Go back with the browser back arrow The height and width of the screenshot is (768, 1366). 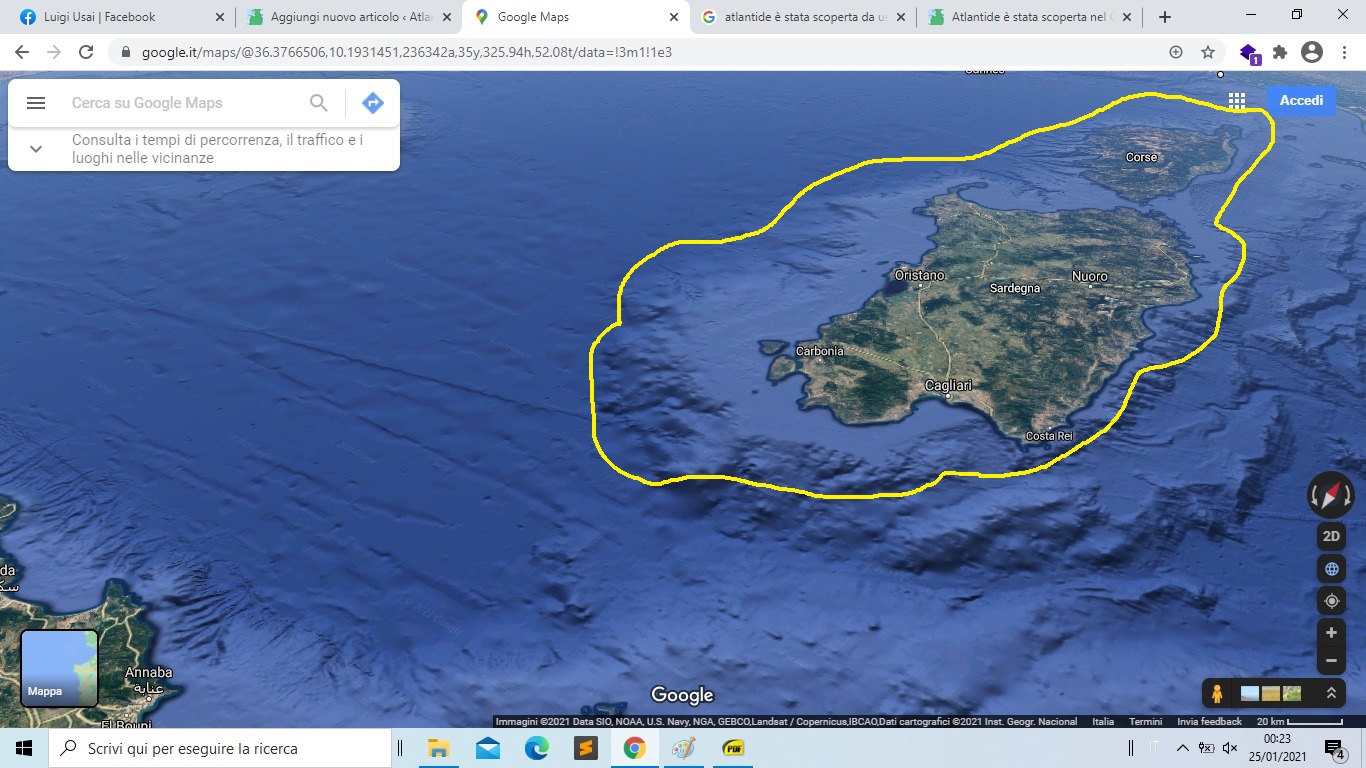(x=22, y=52)
